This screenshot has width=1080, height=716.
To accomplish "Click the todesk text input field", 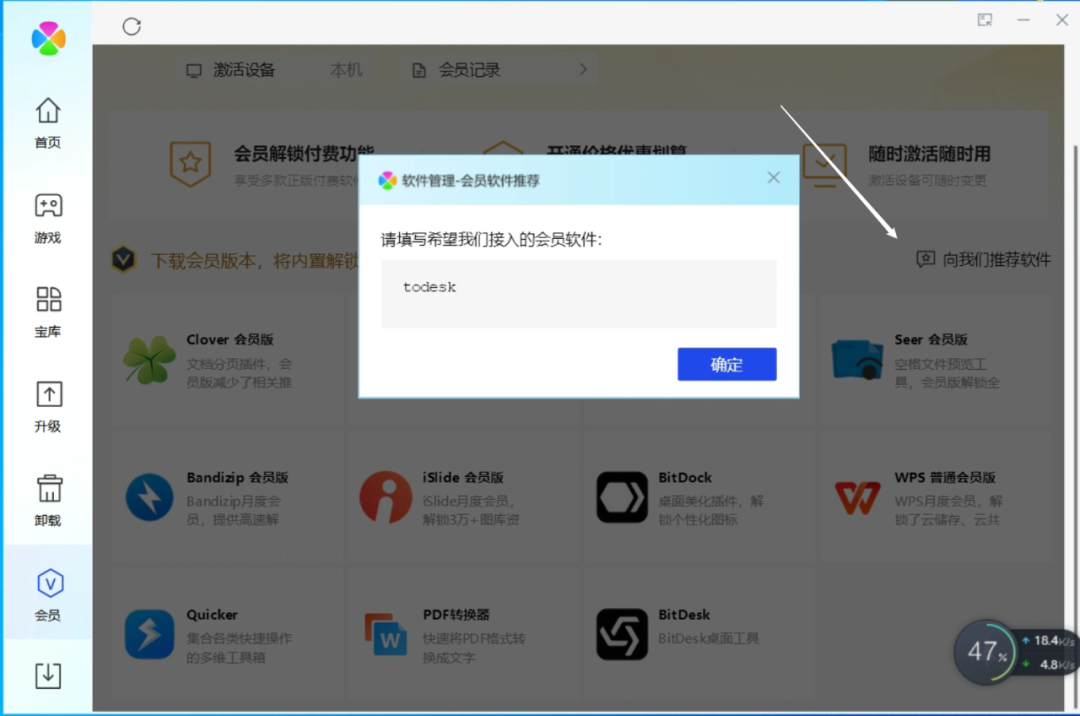I will pyautogui.click(x=579, y=294).
